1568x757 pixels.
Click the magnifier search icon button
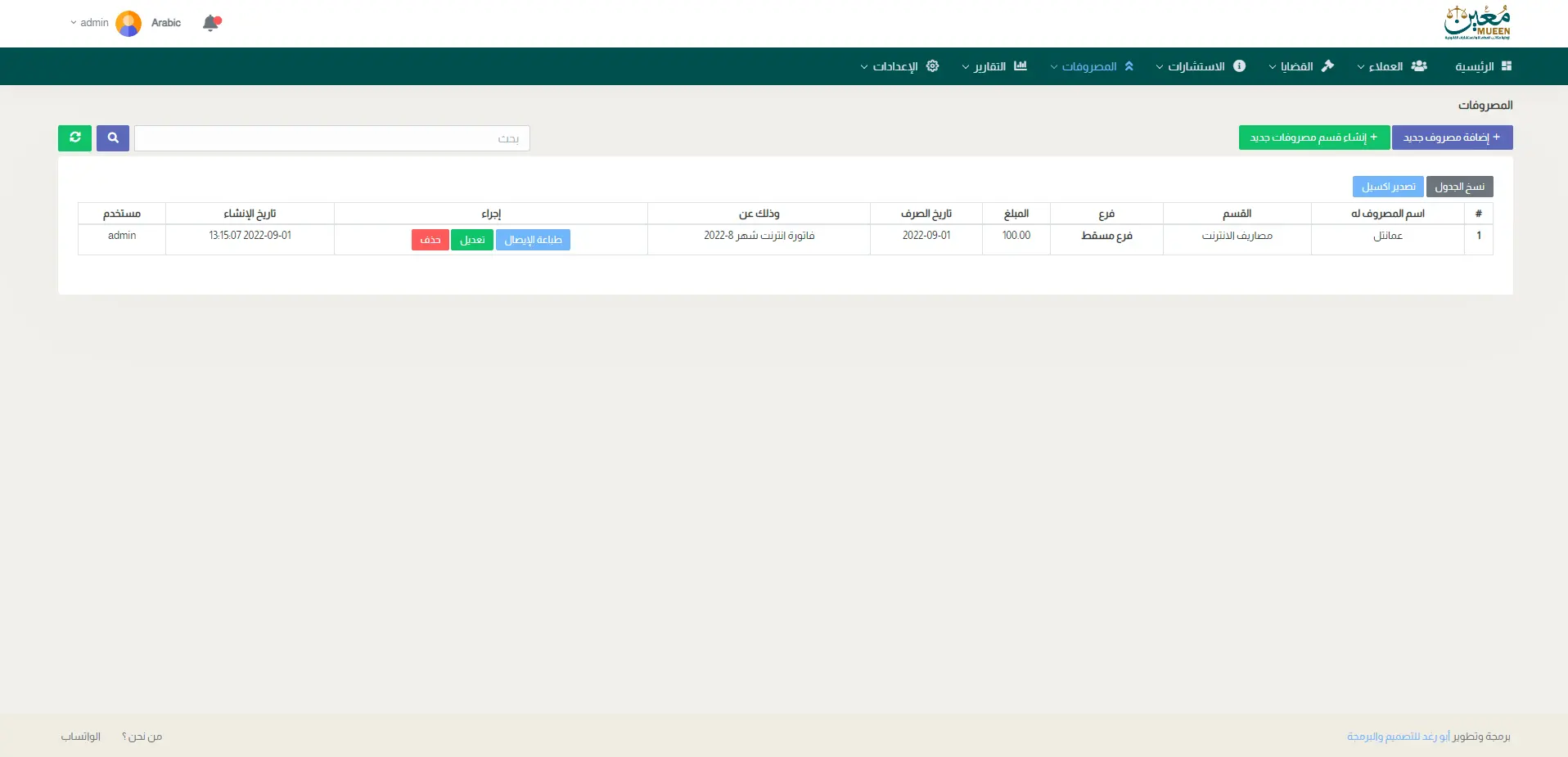113,138
